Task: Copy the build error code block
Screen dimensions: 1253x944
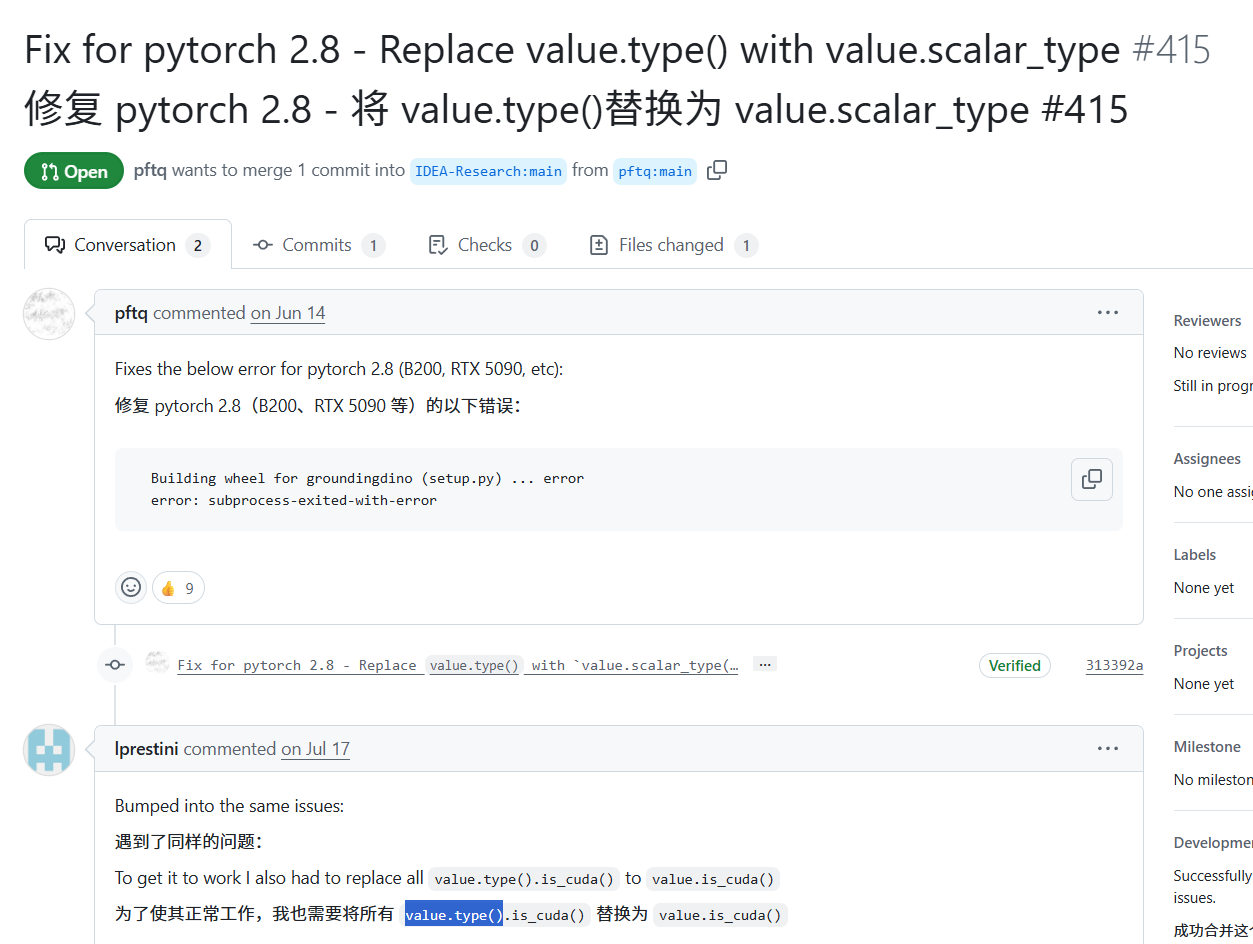Action: pos(1092,479)
